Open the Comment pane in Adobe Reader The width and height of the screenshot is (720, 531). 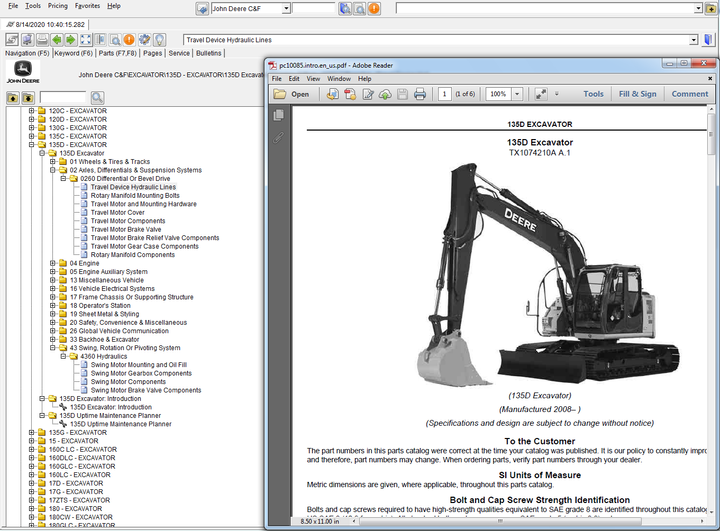coord(690,94)
